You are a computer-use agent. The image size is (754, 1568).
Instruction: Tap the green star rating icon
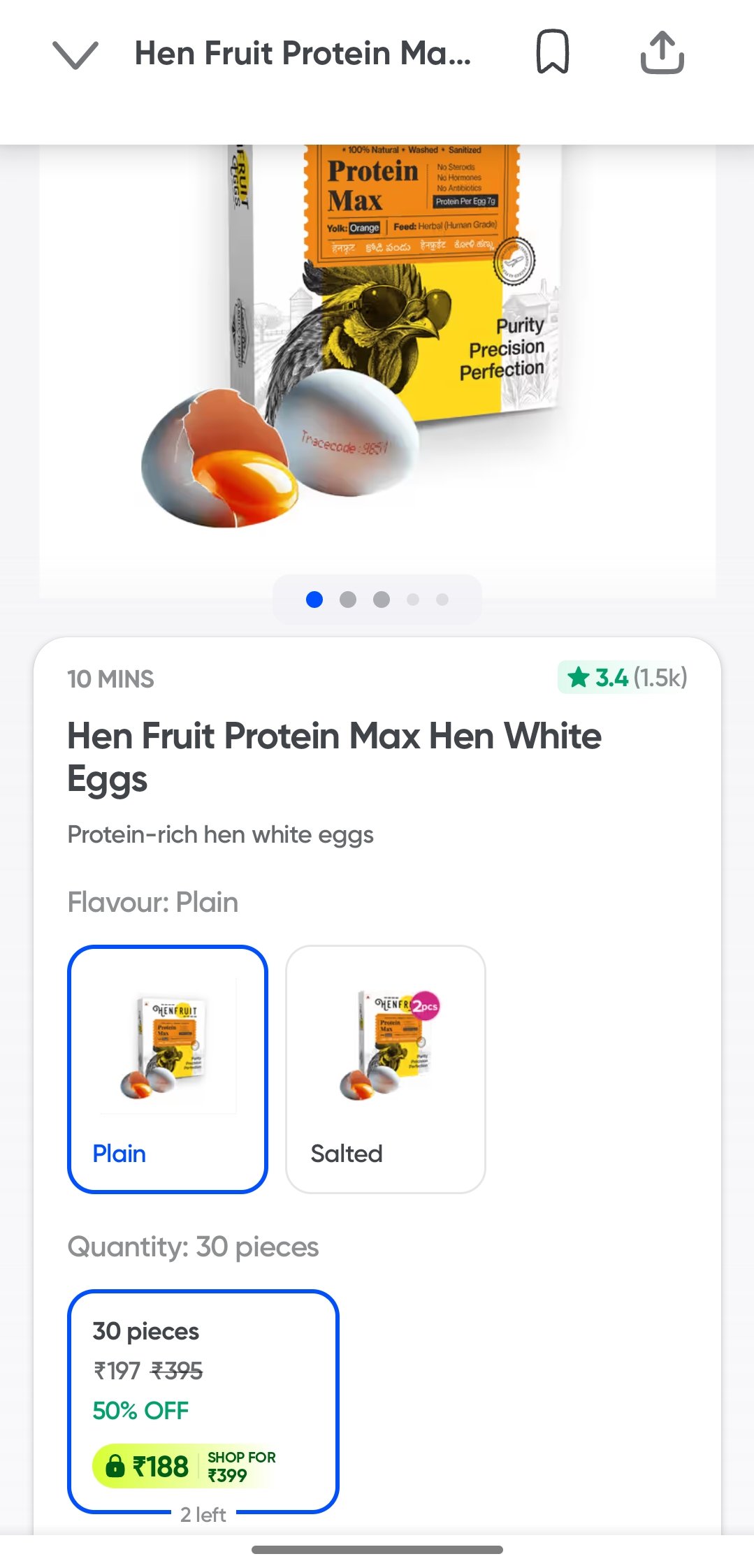click(579, 677)
